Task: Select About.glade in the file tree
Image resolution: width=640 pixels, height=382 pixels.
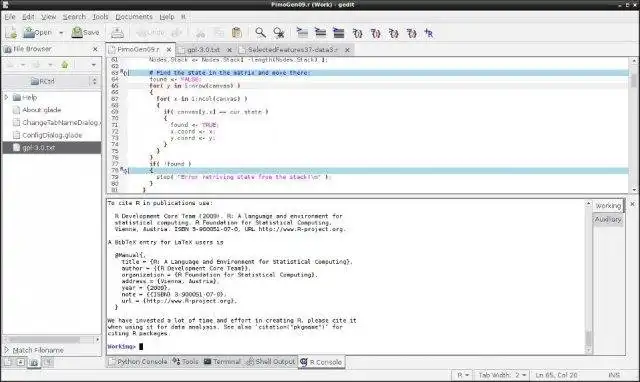Action: (42, 110)
